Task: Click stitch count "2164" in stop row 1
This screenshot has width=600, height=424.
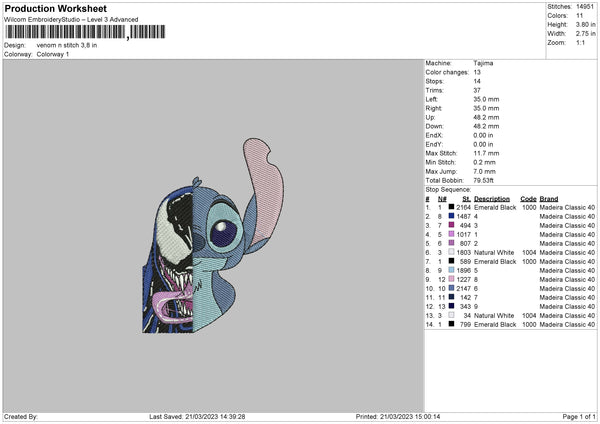Action: point(463,207)
